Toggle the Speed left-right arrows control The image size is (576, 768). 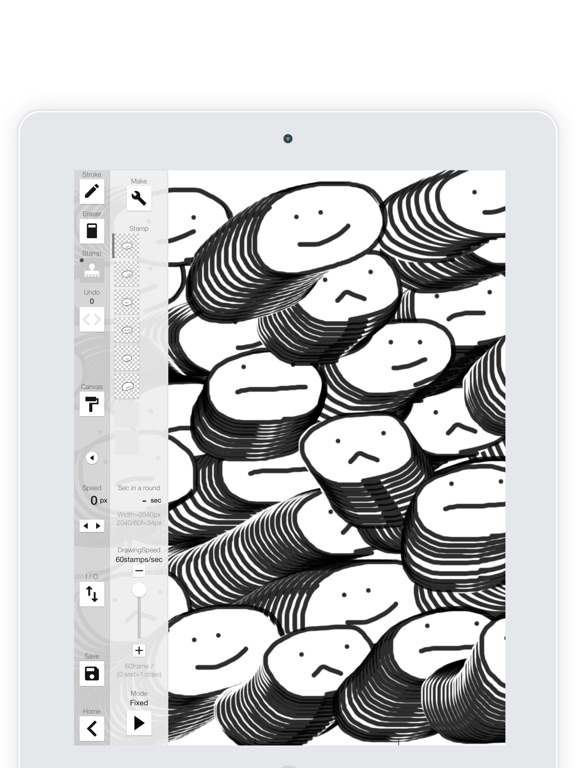coord(92,526)
